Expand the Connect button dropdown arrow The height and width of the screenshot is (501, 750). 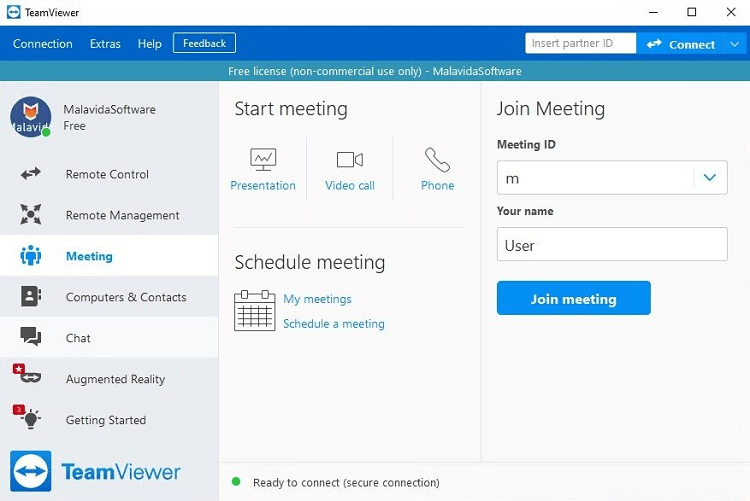[x=735, y=44]
